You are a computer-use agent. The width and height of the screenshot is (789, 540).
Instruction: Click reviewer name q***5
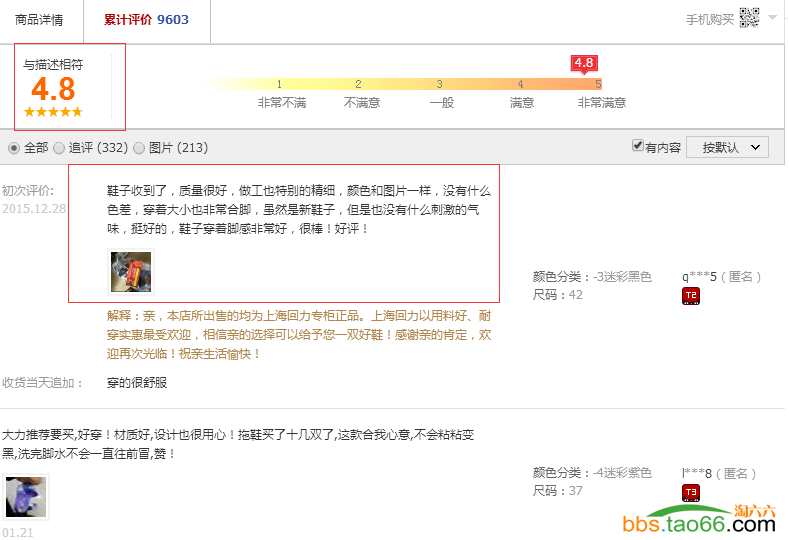click(699, 276)
